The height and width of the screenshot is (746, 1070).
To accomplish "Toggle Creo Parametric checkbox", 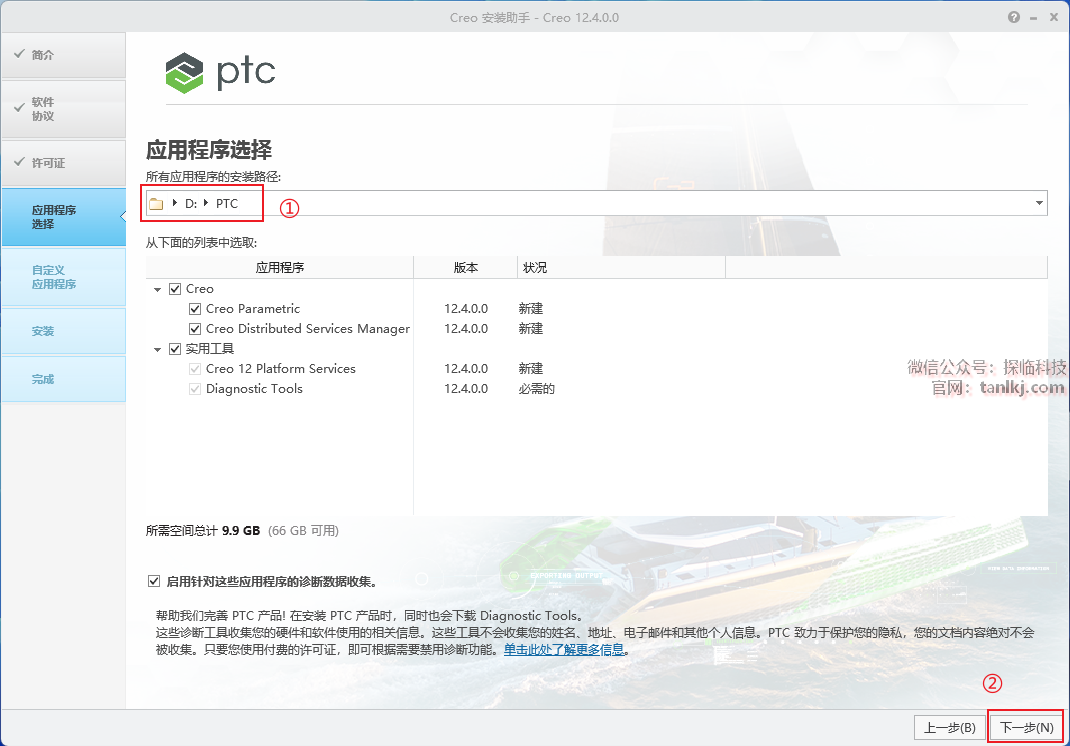I will click(195, 309).
